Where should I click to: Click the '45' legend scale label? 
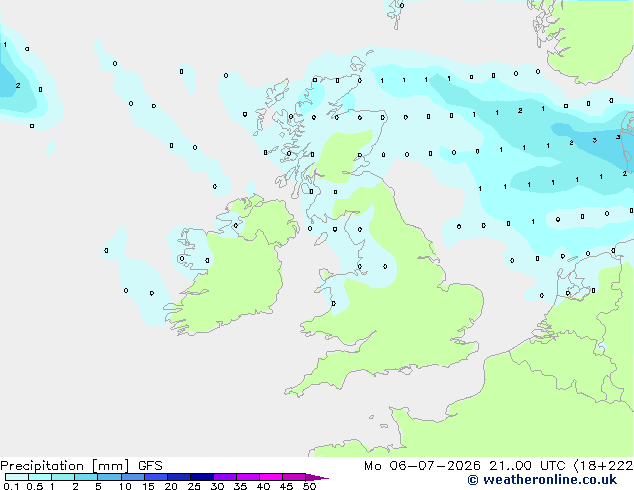(x=286, y=486)
